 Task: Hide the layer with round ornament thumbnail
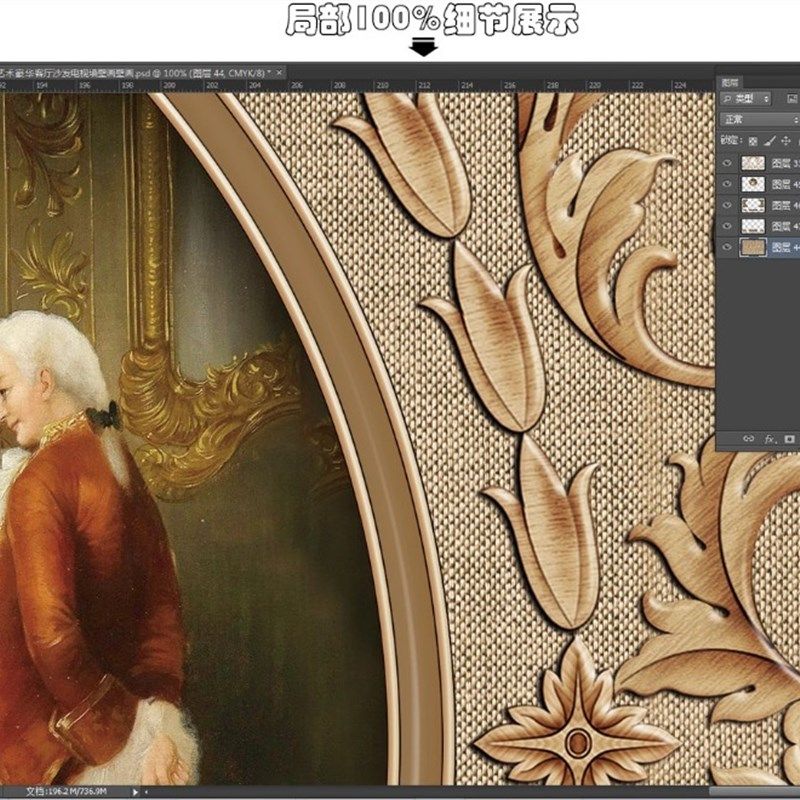tap(727, 184)
